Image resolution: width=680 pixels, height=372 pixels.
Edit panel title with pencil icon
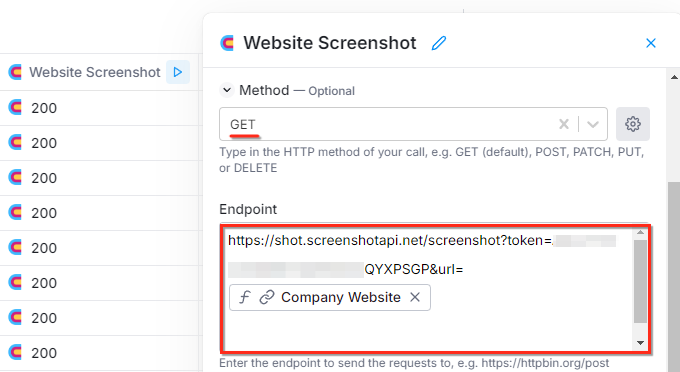pyautogui.click(x=439, y=43)
